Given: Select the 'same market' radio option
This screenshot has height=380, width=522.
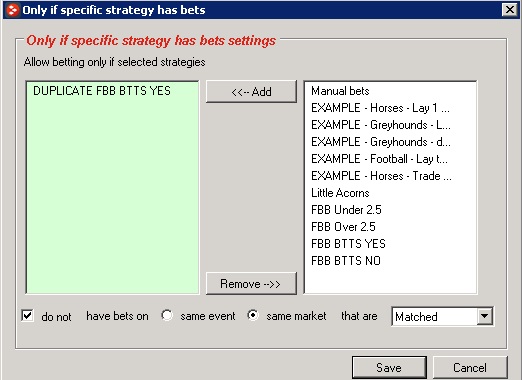Looking at the screenshot, I should (253, 315).
